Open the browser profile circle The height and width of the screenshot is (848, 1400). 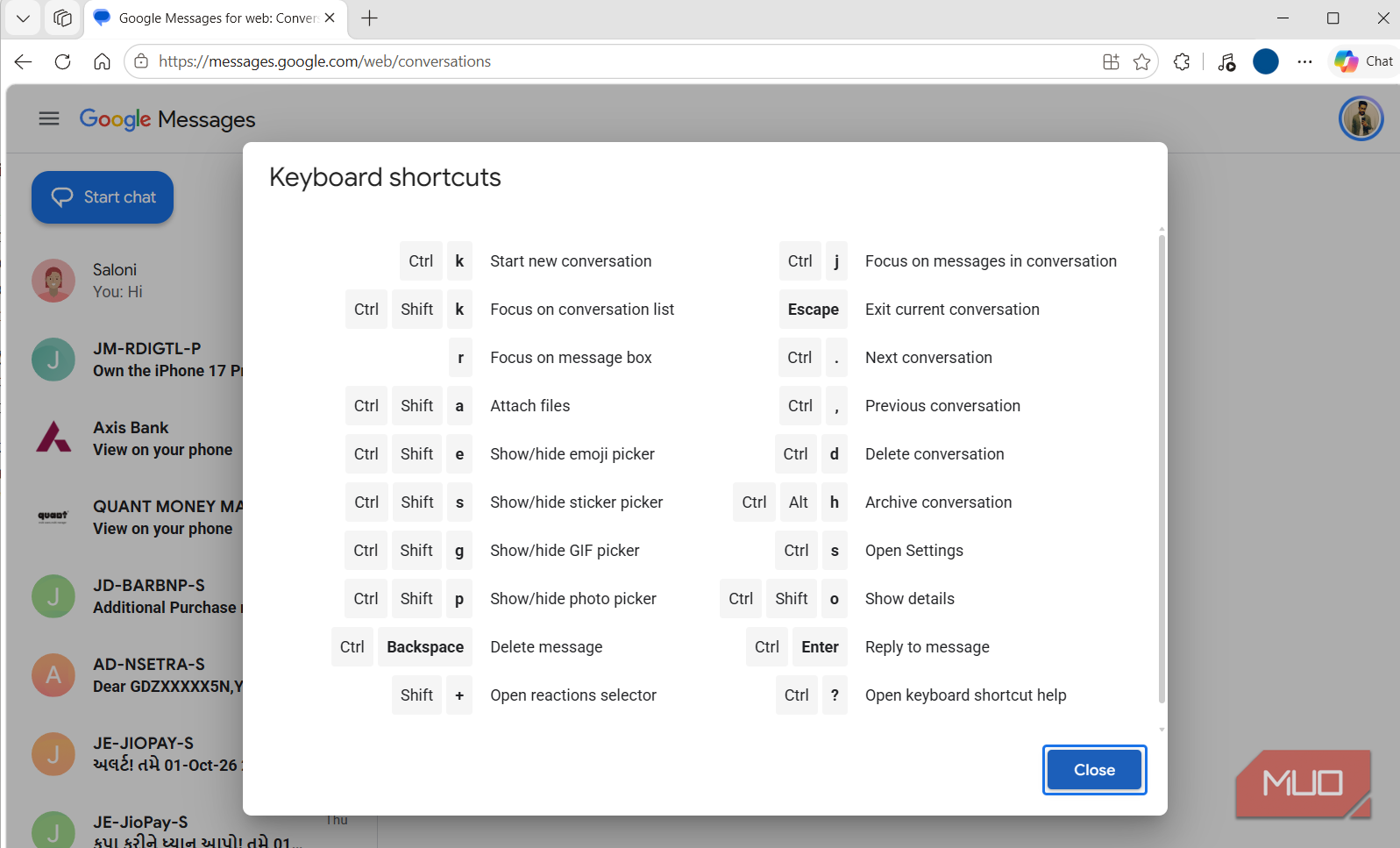tap(1265, 61)
